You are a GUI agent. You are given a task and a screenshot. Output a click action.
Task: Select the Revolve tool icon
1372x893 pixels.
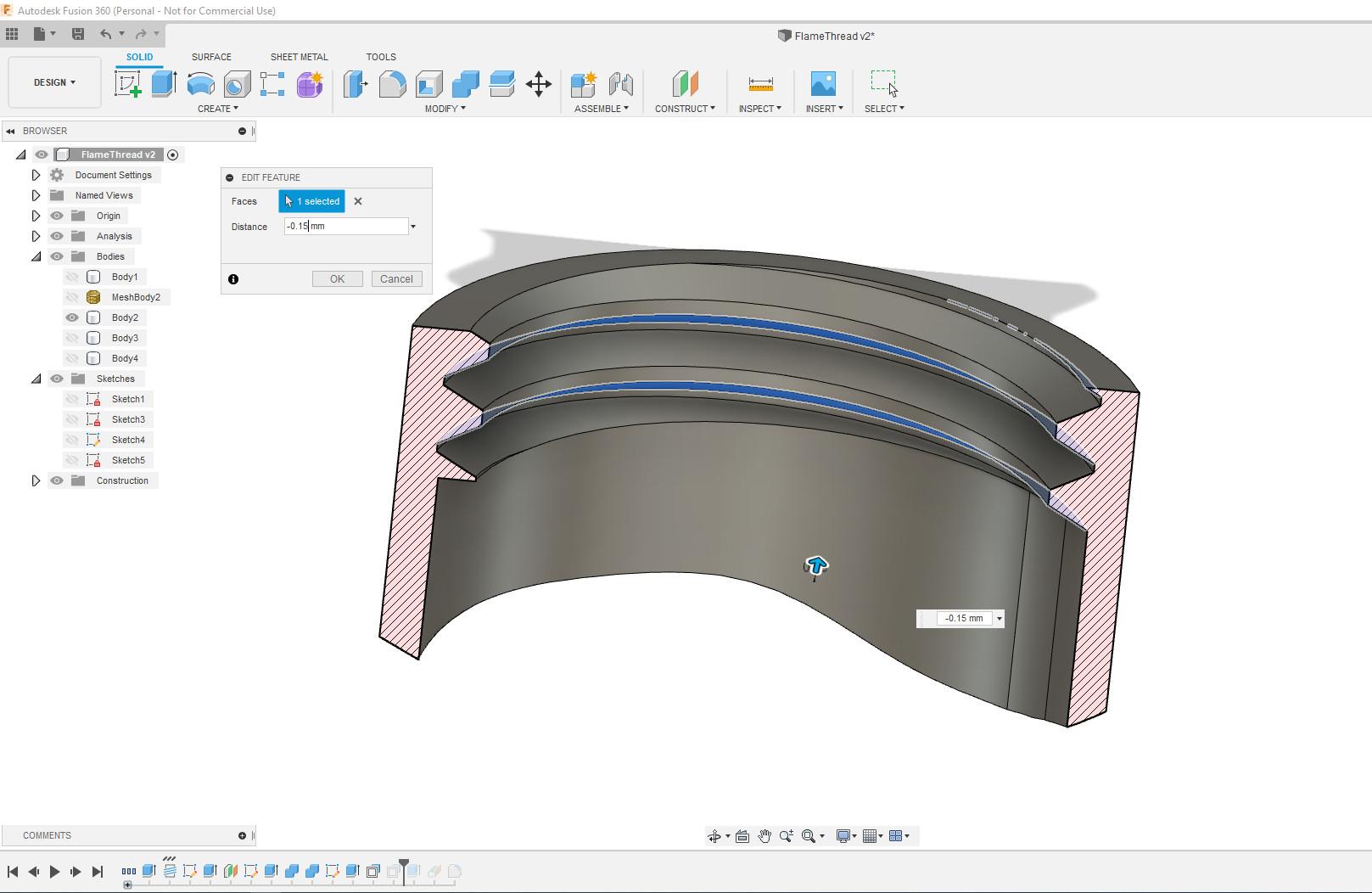200,84
